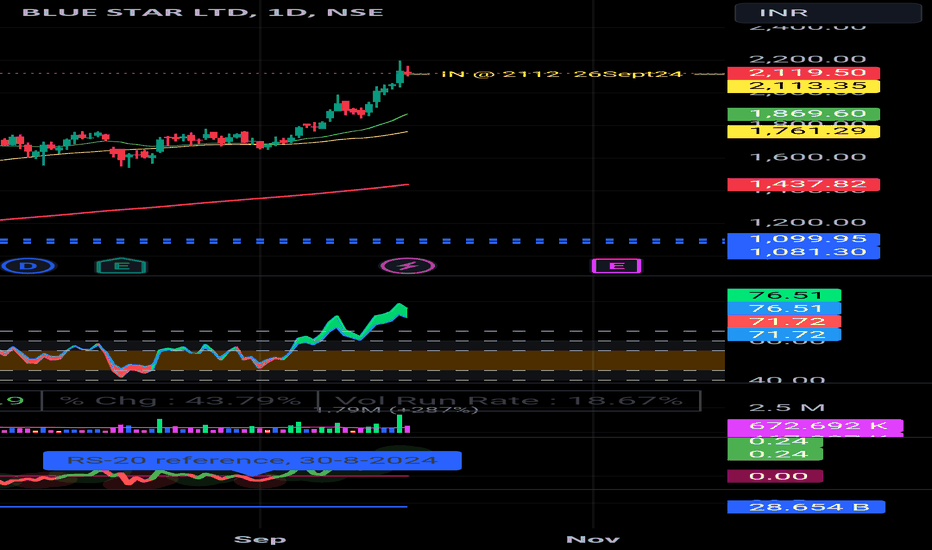The width and height of the screenshot is (932, 550).
Task: Click the '1.79M (+287%)' volume label
Action: point(396,410)
